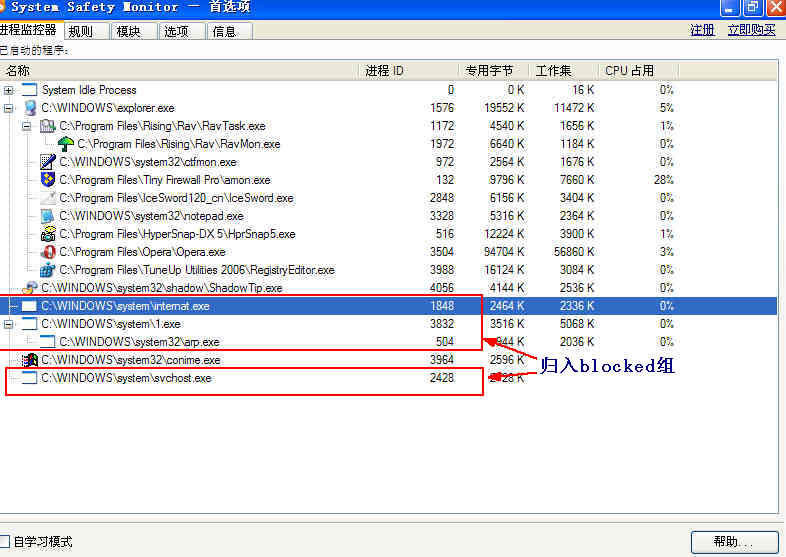
Task: Select the conime.exe path text
Action: [131, 360]
